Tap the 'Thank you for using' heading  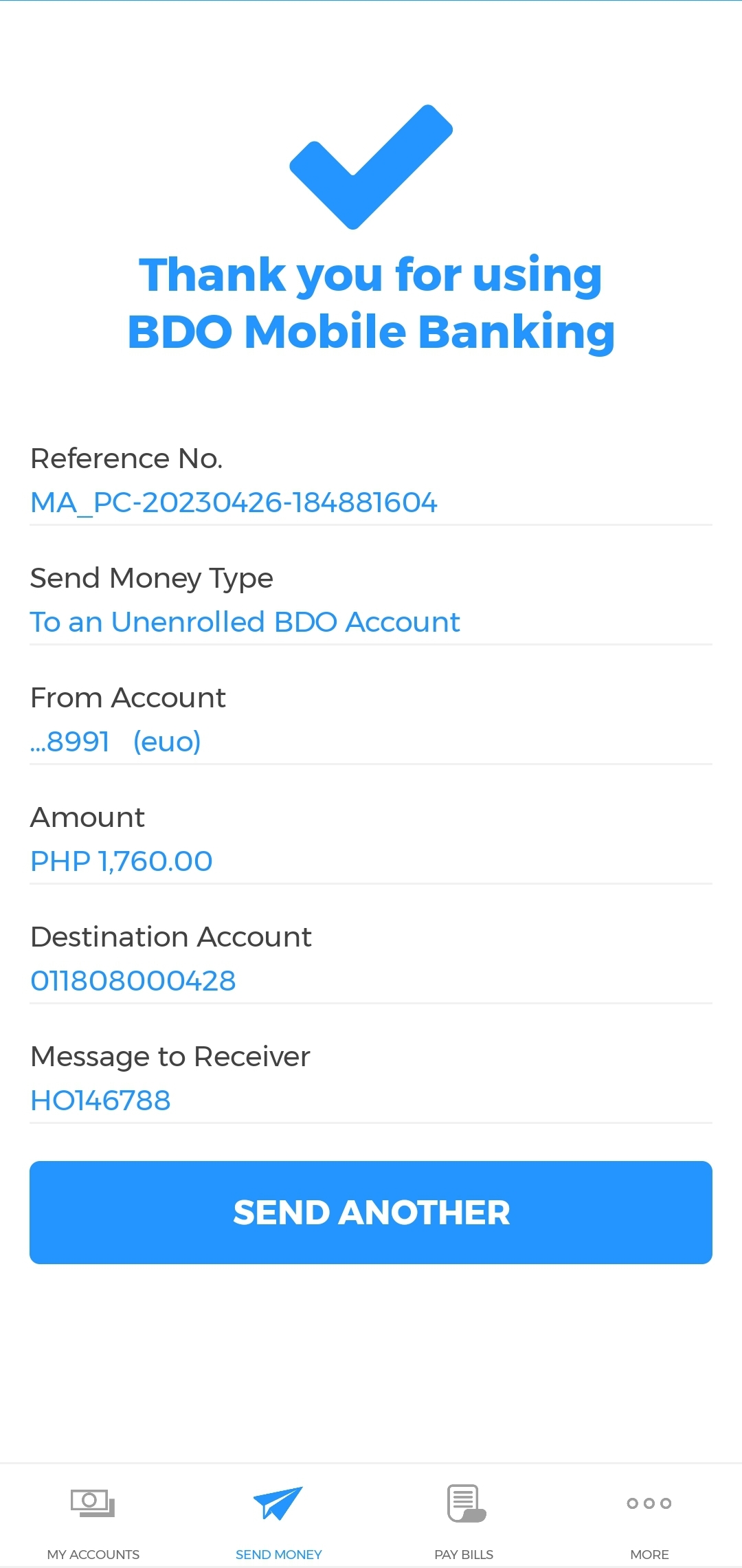pos(371,275)
